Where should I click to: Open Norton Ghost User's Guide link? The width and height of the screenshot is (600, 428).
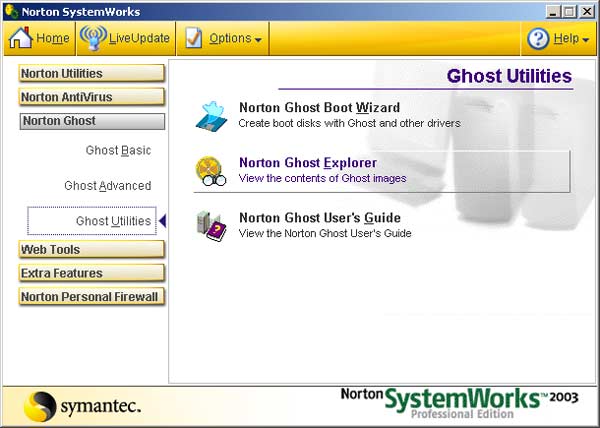pos(320,218)
